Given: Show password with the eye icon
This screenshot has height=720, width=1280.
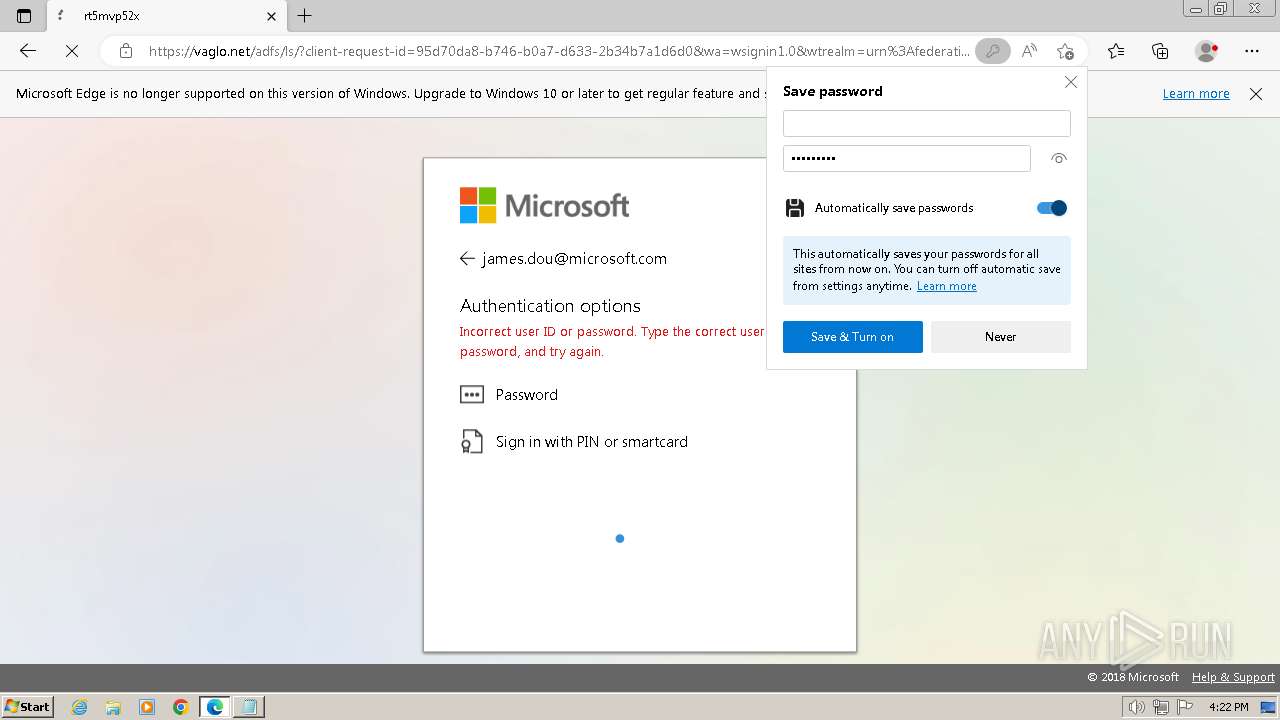Looking at the screenshot, I should tap(1059, 158).
